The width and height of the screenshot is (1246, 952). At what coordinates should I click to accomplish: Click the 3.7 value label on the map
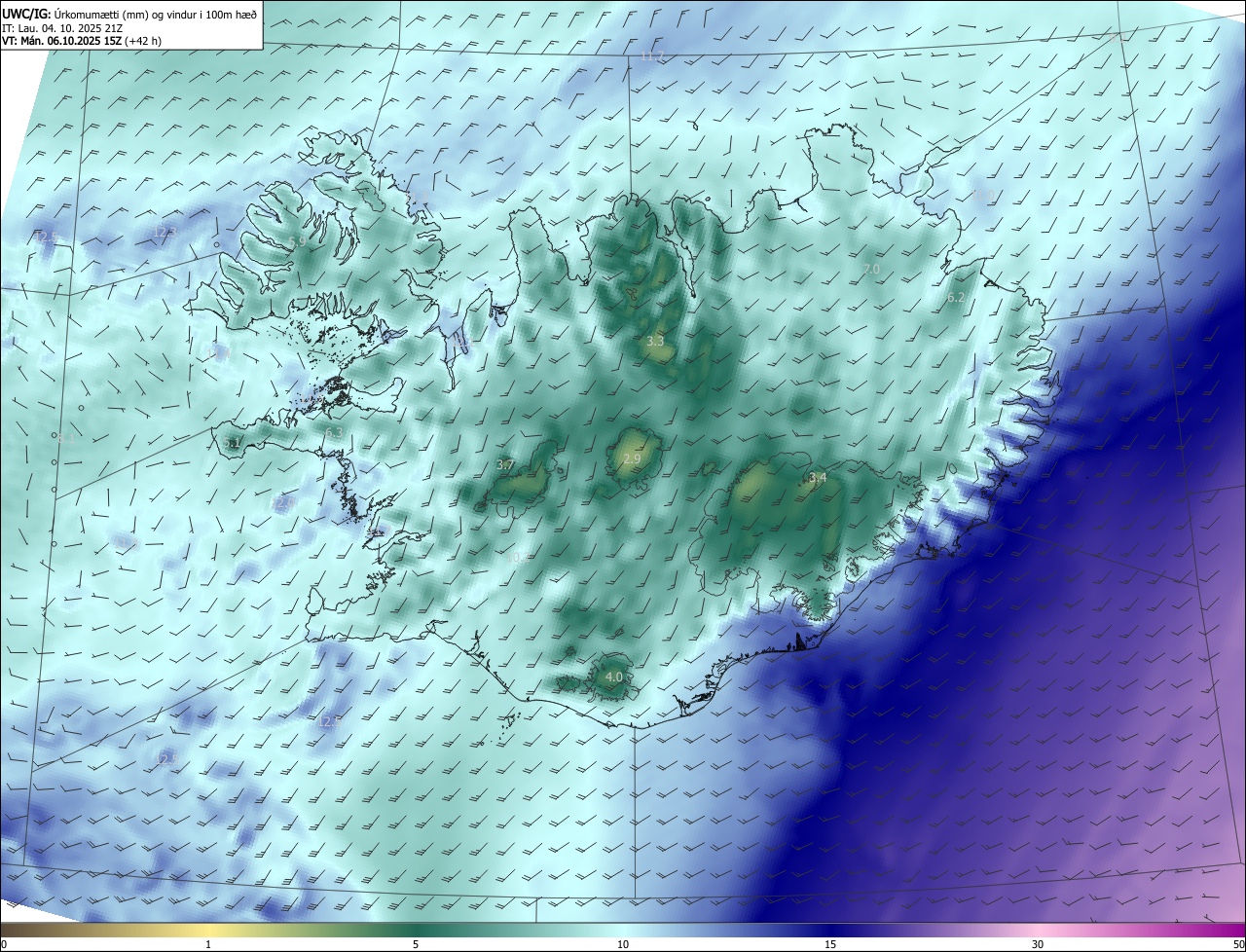click(x=505, y=465)
